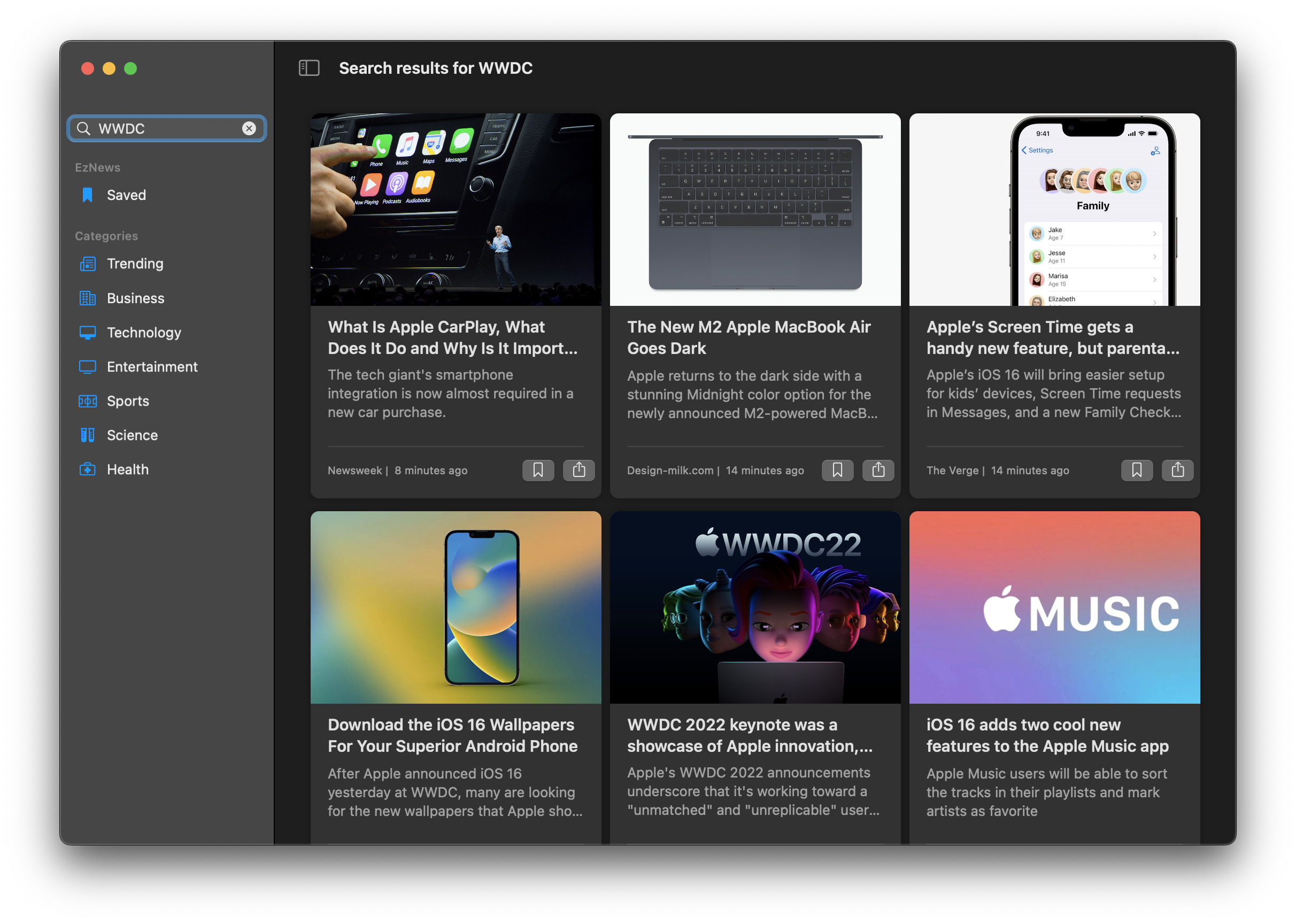Bookmark the Newsweek CarPlay article
The height and width of the screenshot is (924, 1296).
pyautogui.click(x=538, y=470)
